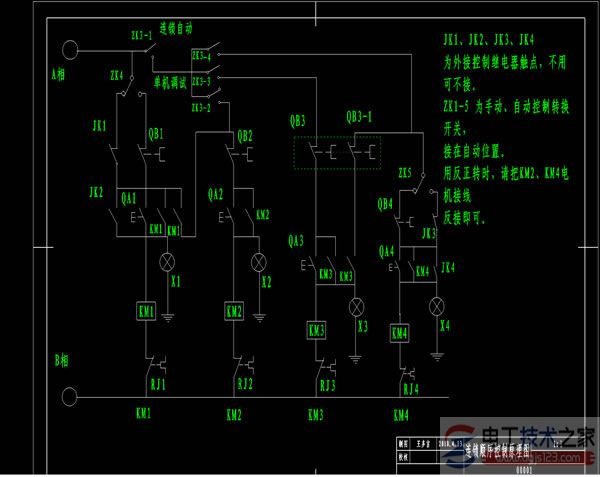Pick the KM2 contactor coil box
The width and height of the screenshot is (600, 477).
pos(234,311)
